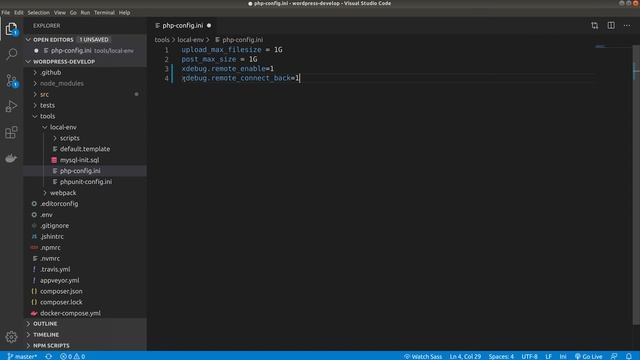Open the editor More Actions menu
This screenshot has height=360, width=640.
627,25
